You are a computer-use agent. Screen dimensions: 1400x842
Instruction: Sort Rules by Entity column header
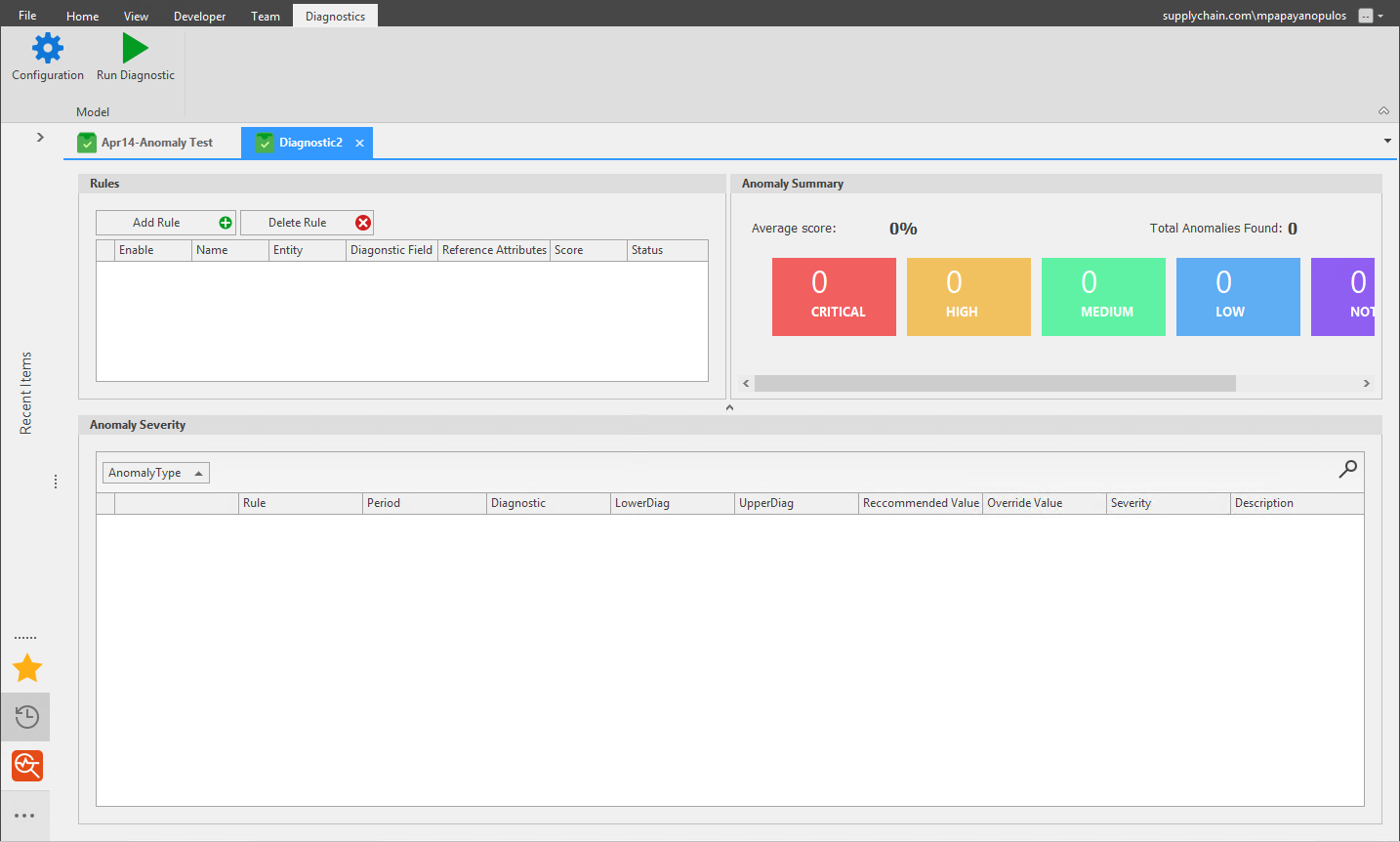(x=308, y=250)
